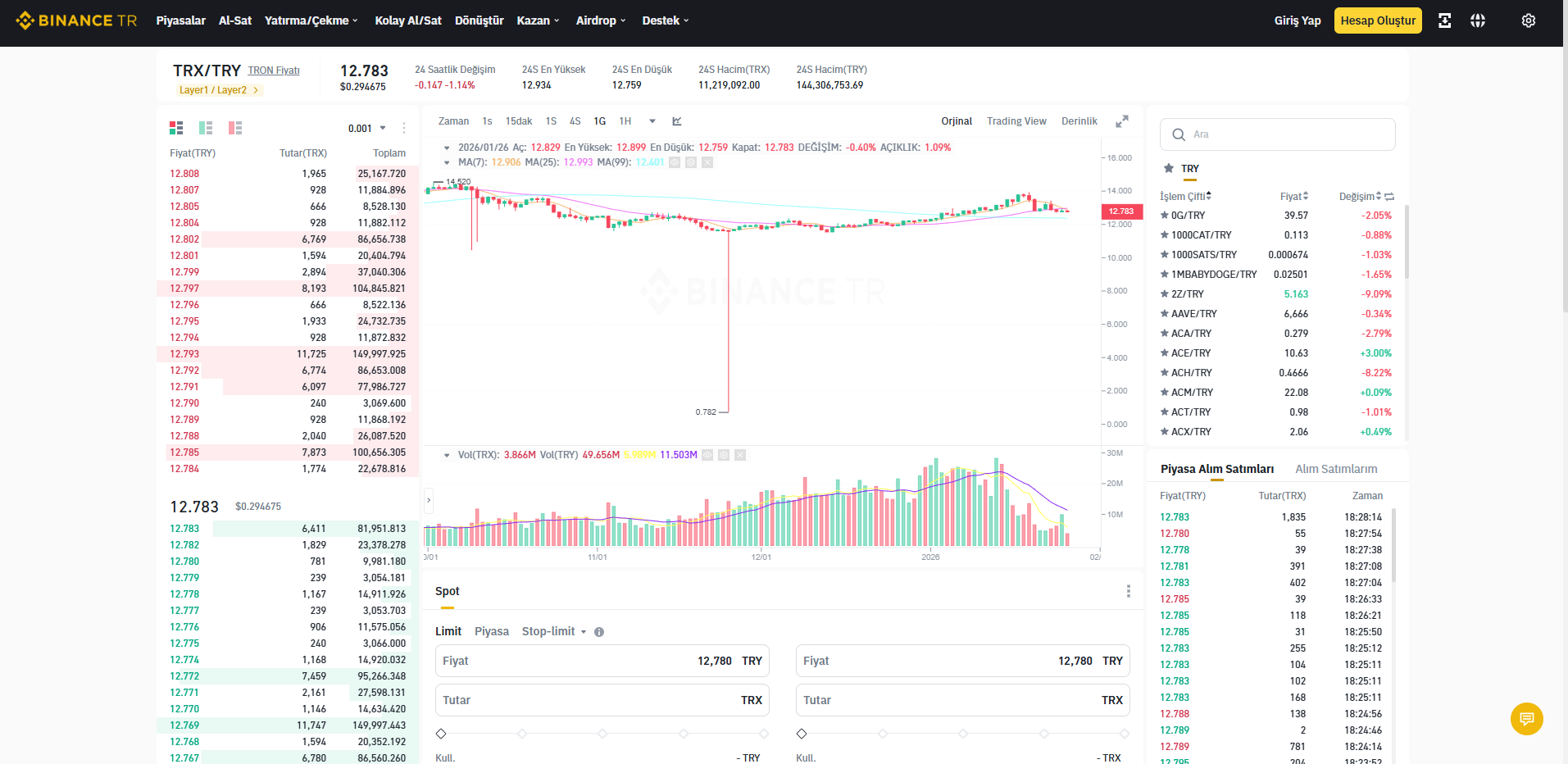Toggle favorite star for AAVE/TRY
This screenshot has height=764, width=1568.
(x=1165, y=314)
